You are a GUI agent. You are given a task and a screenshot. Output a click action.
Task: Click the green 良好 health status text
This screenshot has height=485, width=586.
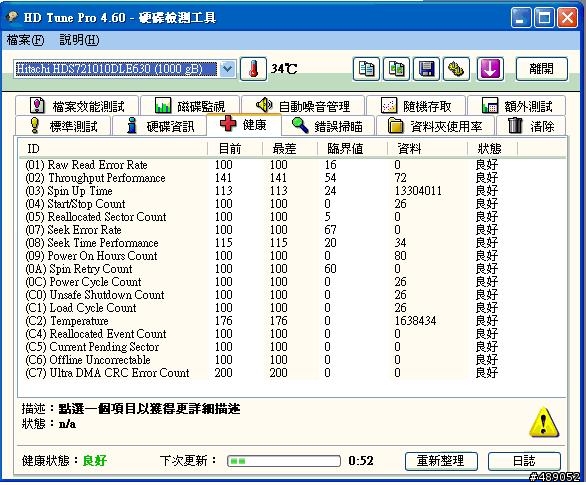[x=95, y=461]
